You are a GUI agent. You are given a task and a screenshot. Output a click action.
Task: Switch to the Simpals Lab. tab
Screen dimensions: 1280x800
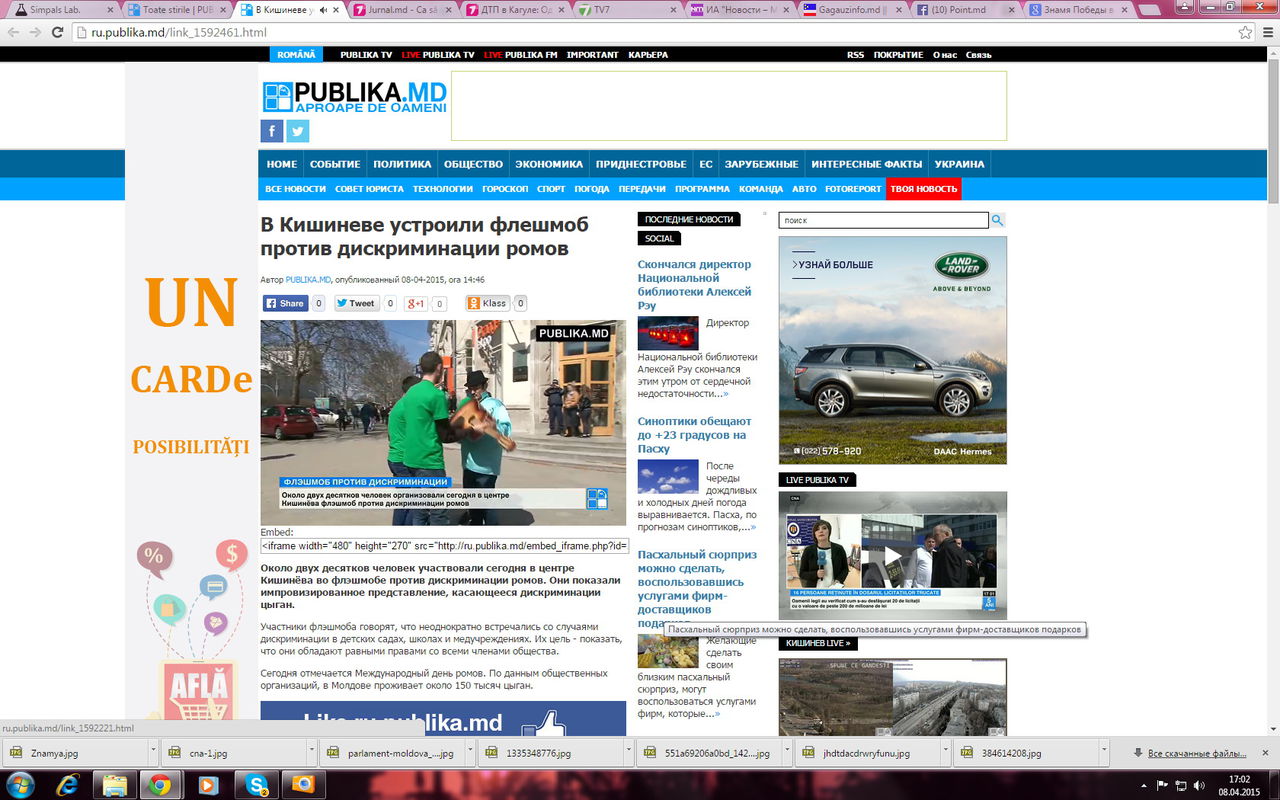point(60,10)
